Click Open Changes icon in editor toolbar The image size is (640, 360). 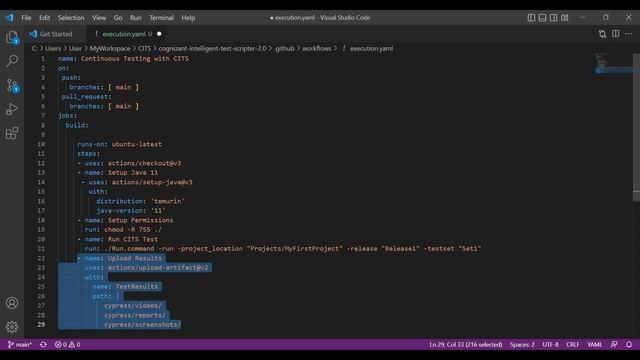[602, 34]
